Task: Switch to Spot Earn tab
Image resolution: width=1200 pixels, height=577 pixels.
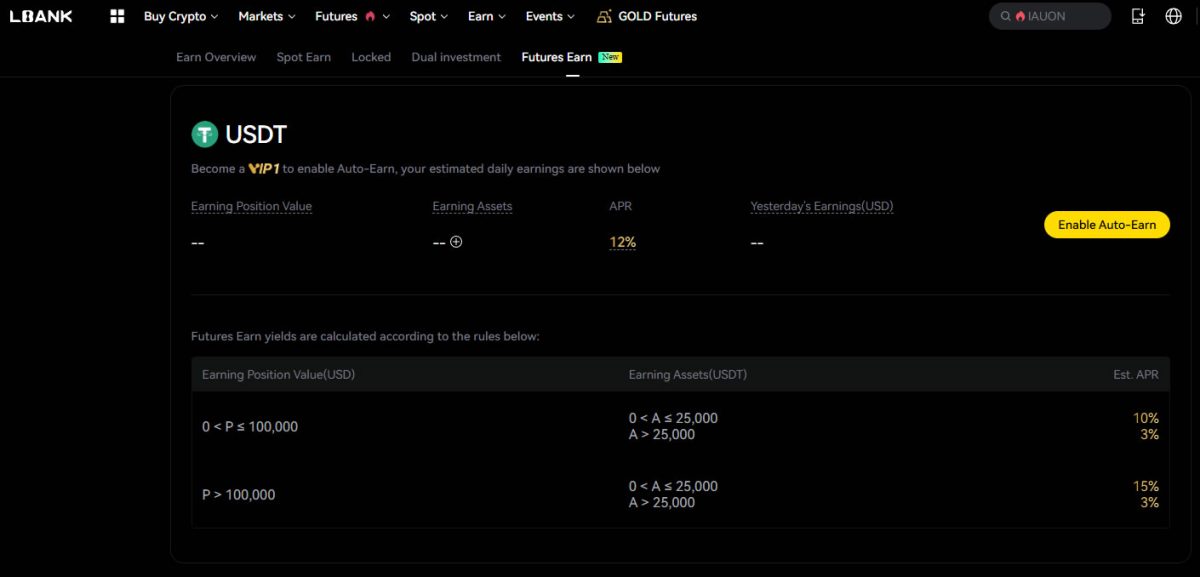Action: (304, 57)
